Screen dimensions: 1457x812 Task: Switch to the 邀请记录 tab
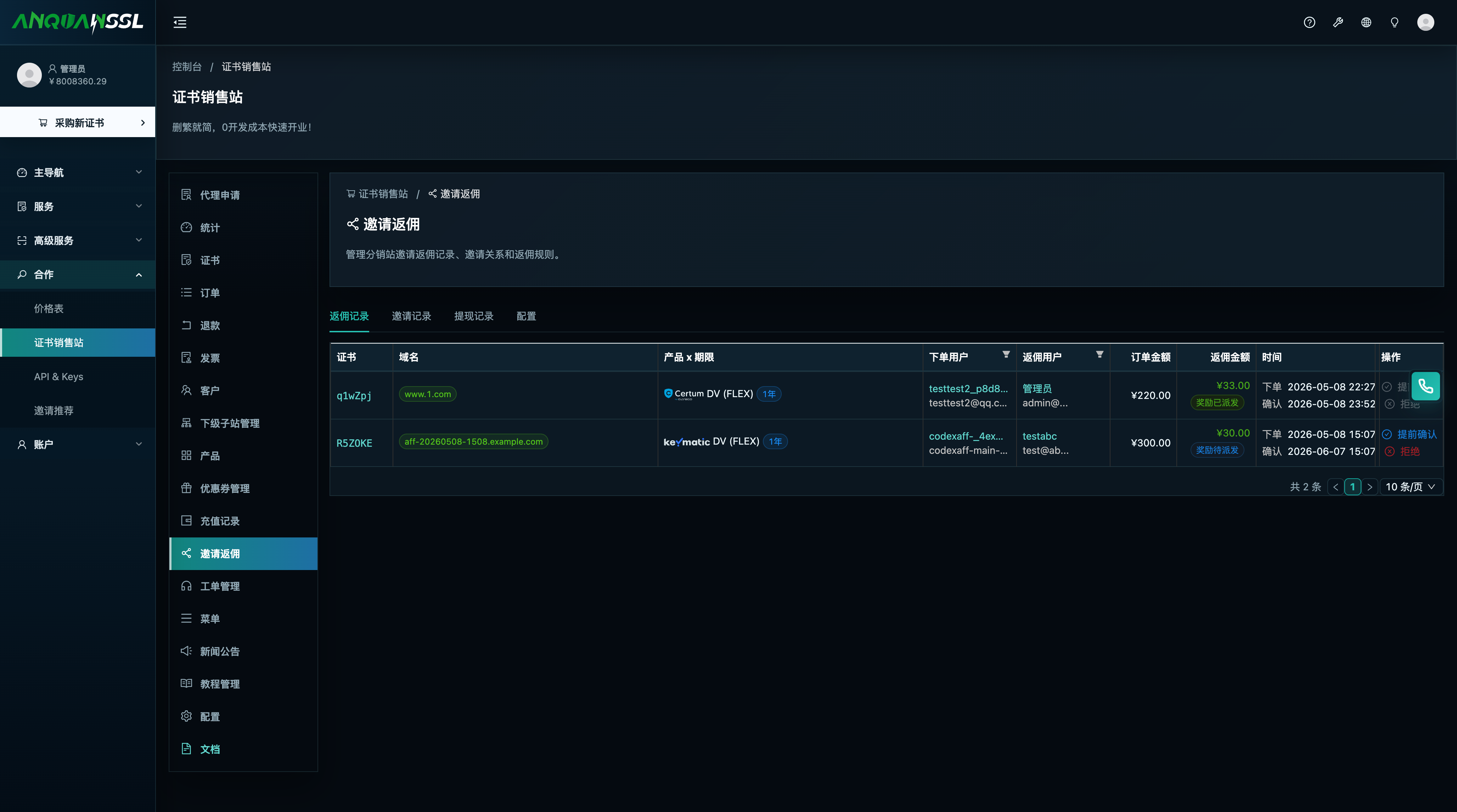[x=411, y=316]
